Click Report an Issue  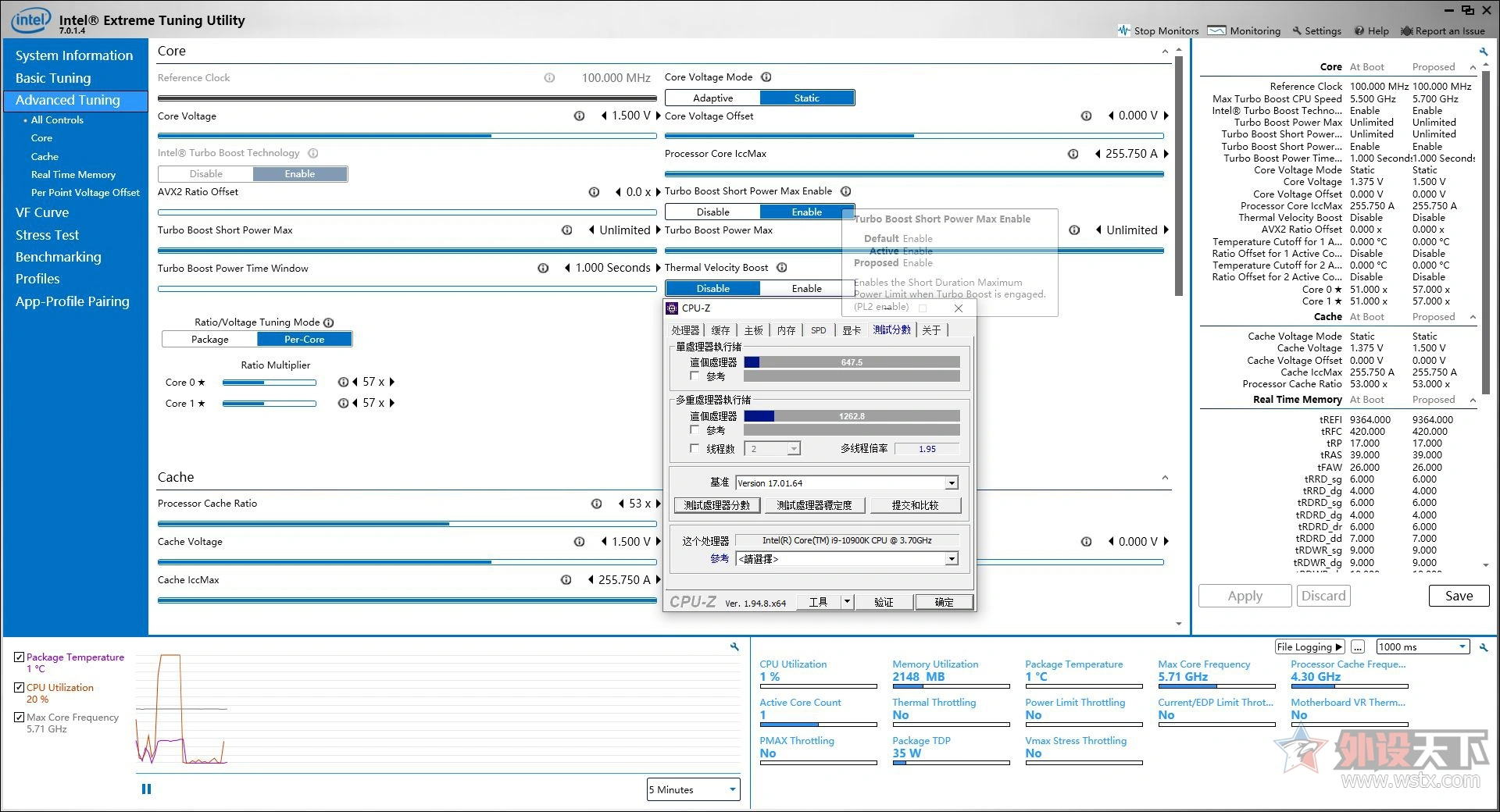(x=1442, y=31)
